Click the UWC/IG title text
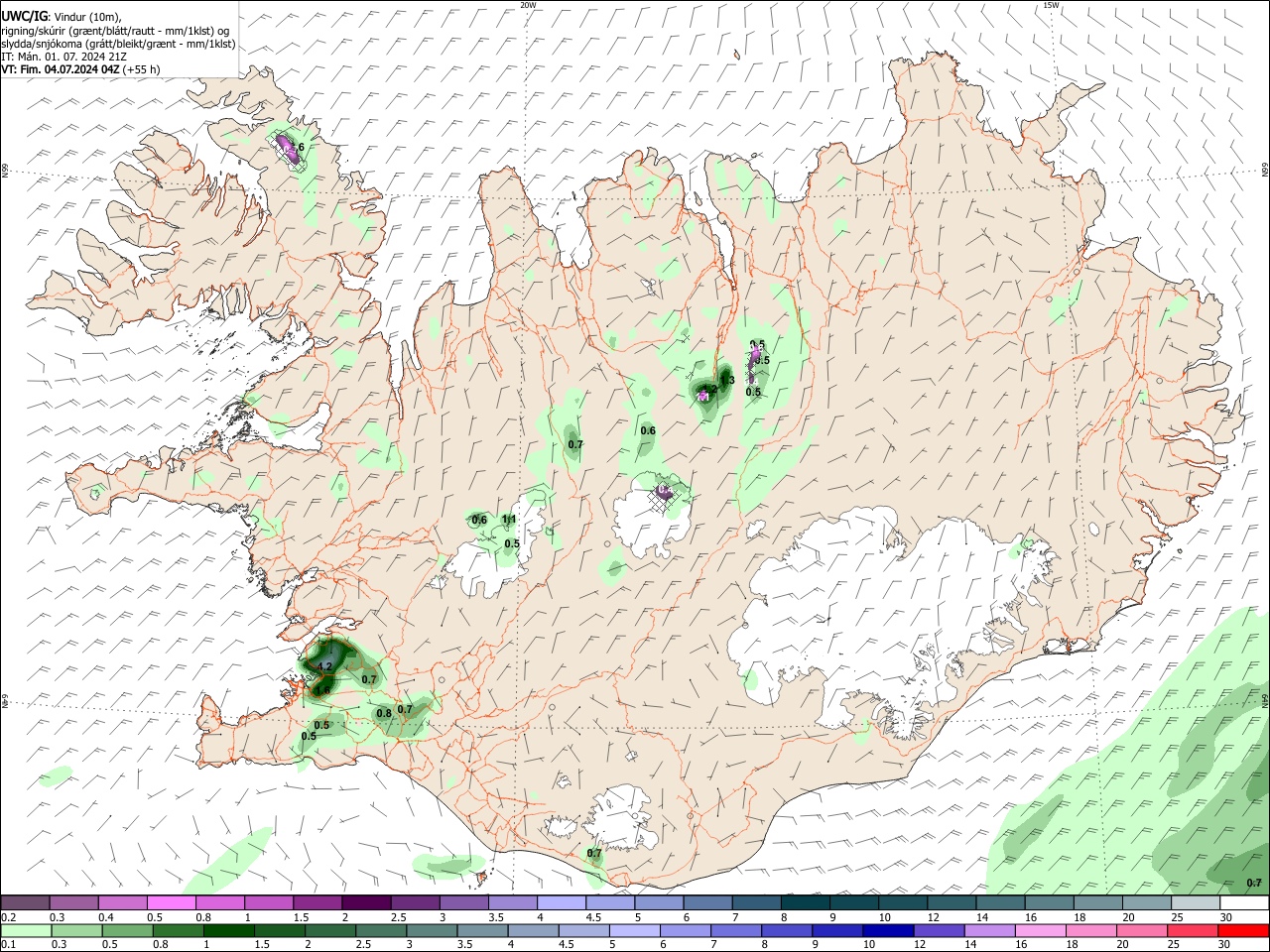Screen dimensions: 1270x952 pos(24,17)
